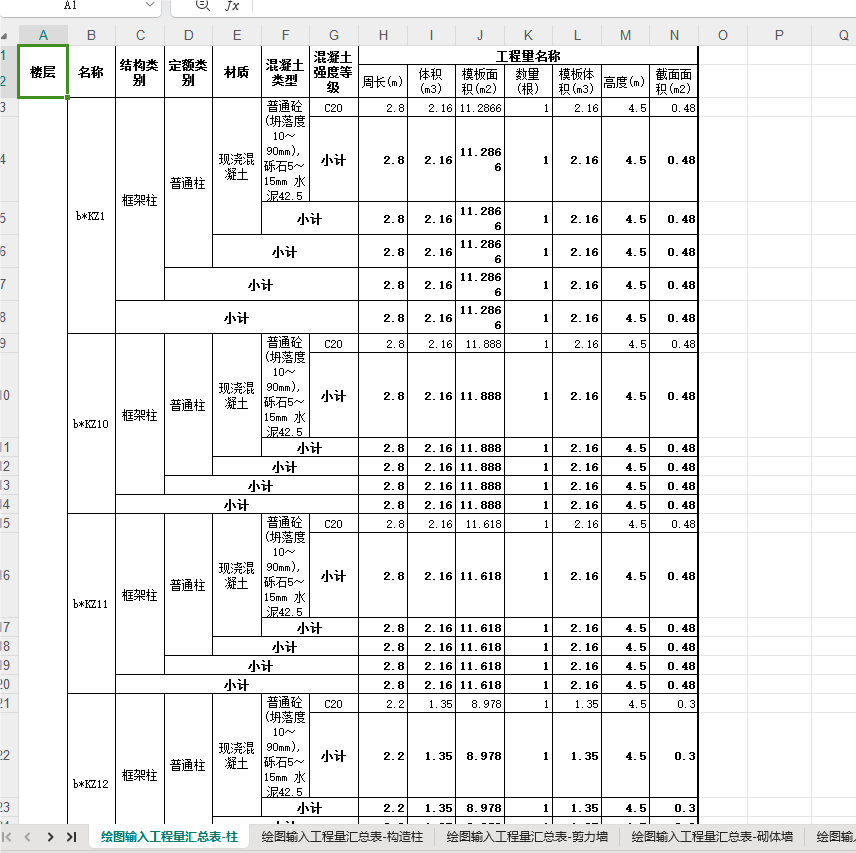Image resolution: width=856 pixels, height=853 pixels.
Task: Click the 高度(m) header cell
Action: point(626,82)
